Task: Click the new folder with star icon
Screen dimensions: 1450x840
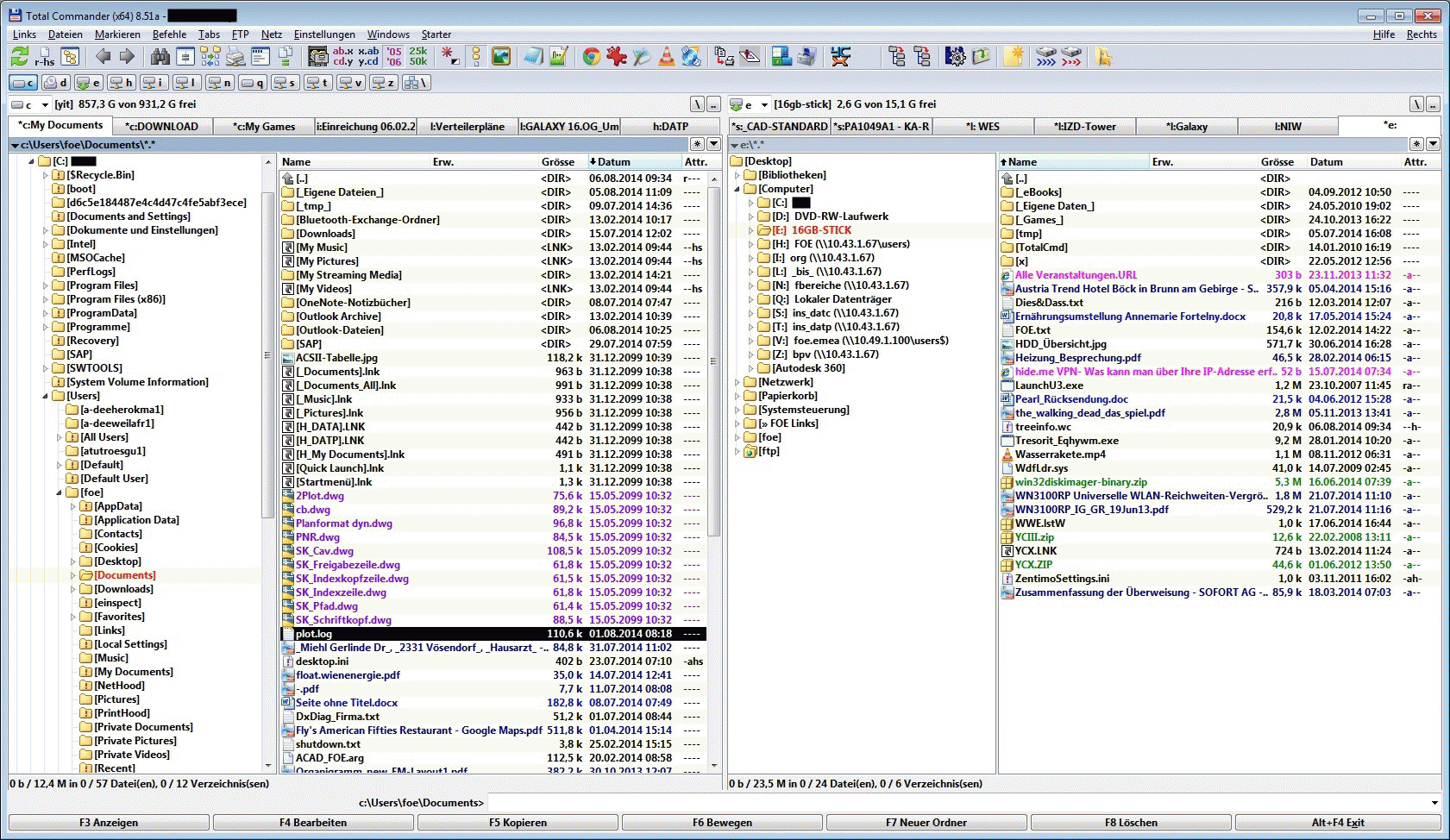Action: (x=1013, y=57)
